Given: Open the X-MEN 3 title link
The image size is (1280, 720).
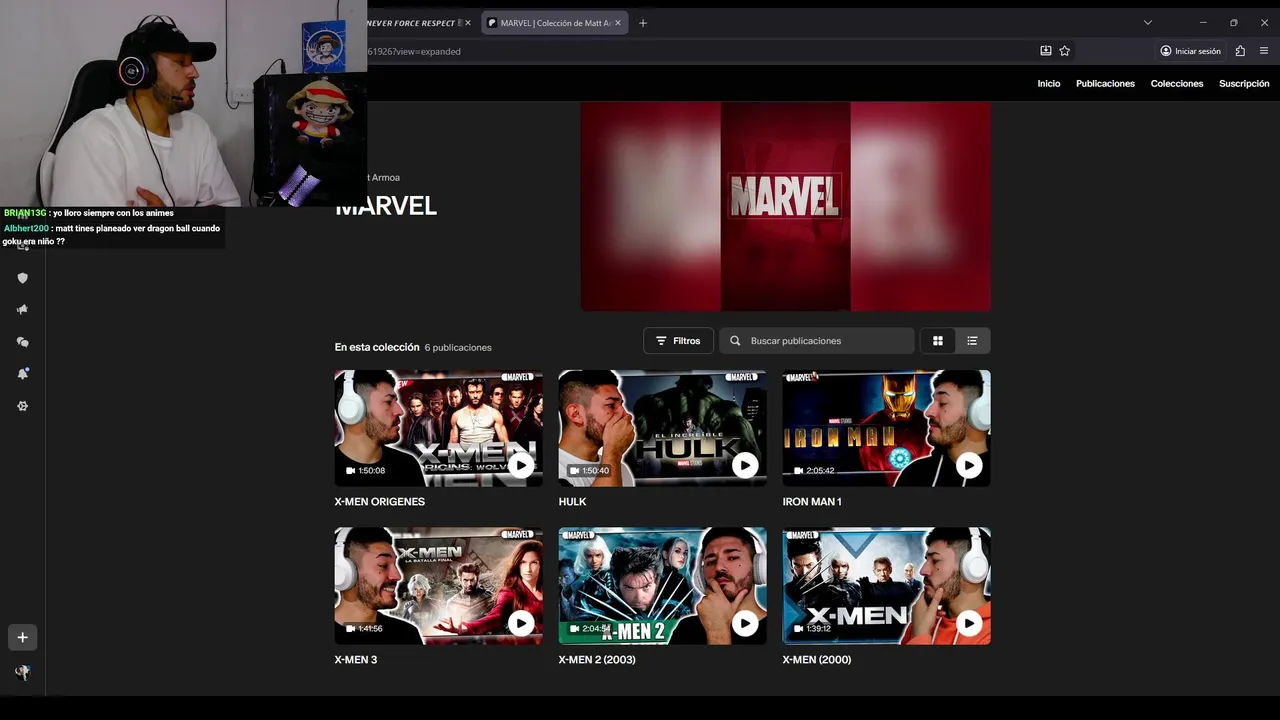Looking at the screenshot, I should pos(356,660).
